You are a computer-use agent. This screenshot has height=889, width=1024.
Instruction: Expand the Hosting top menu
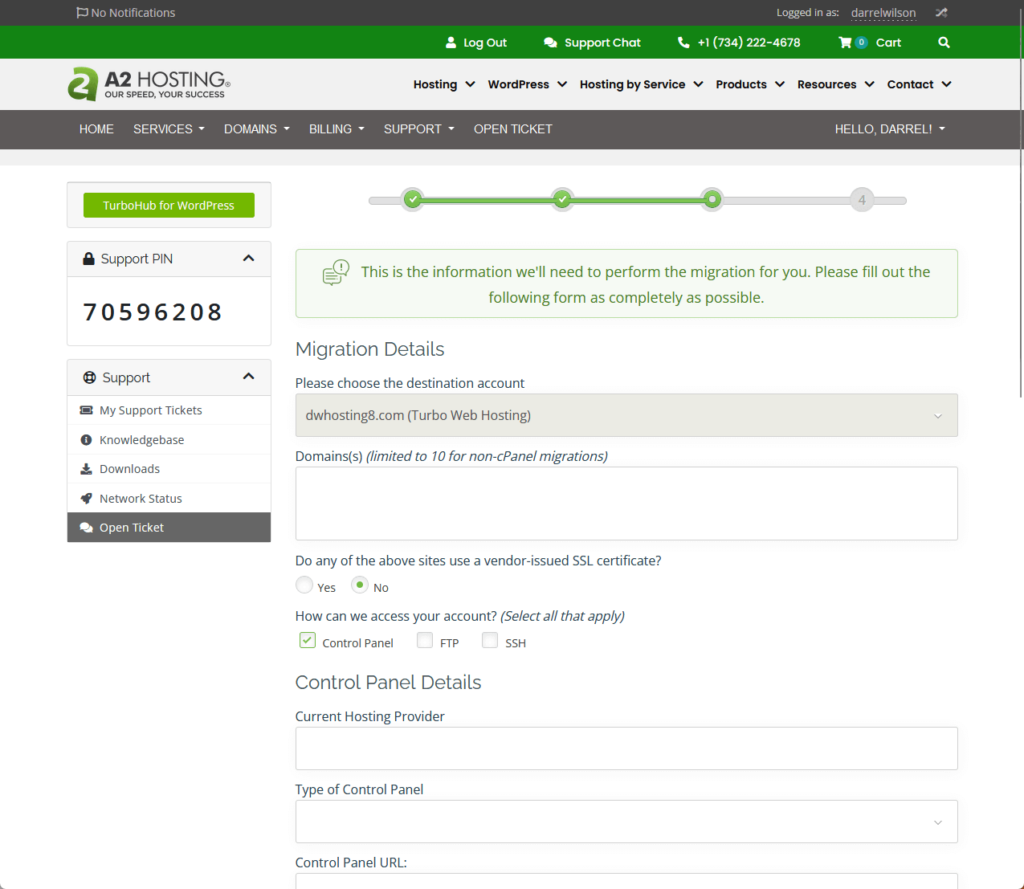(x=444, y=84)
